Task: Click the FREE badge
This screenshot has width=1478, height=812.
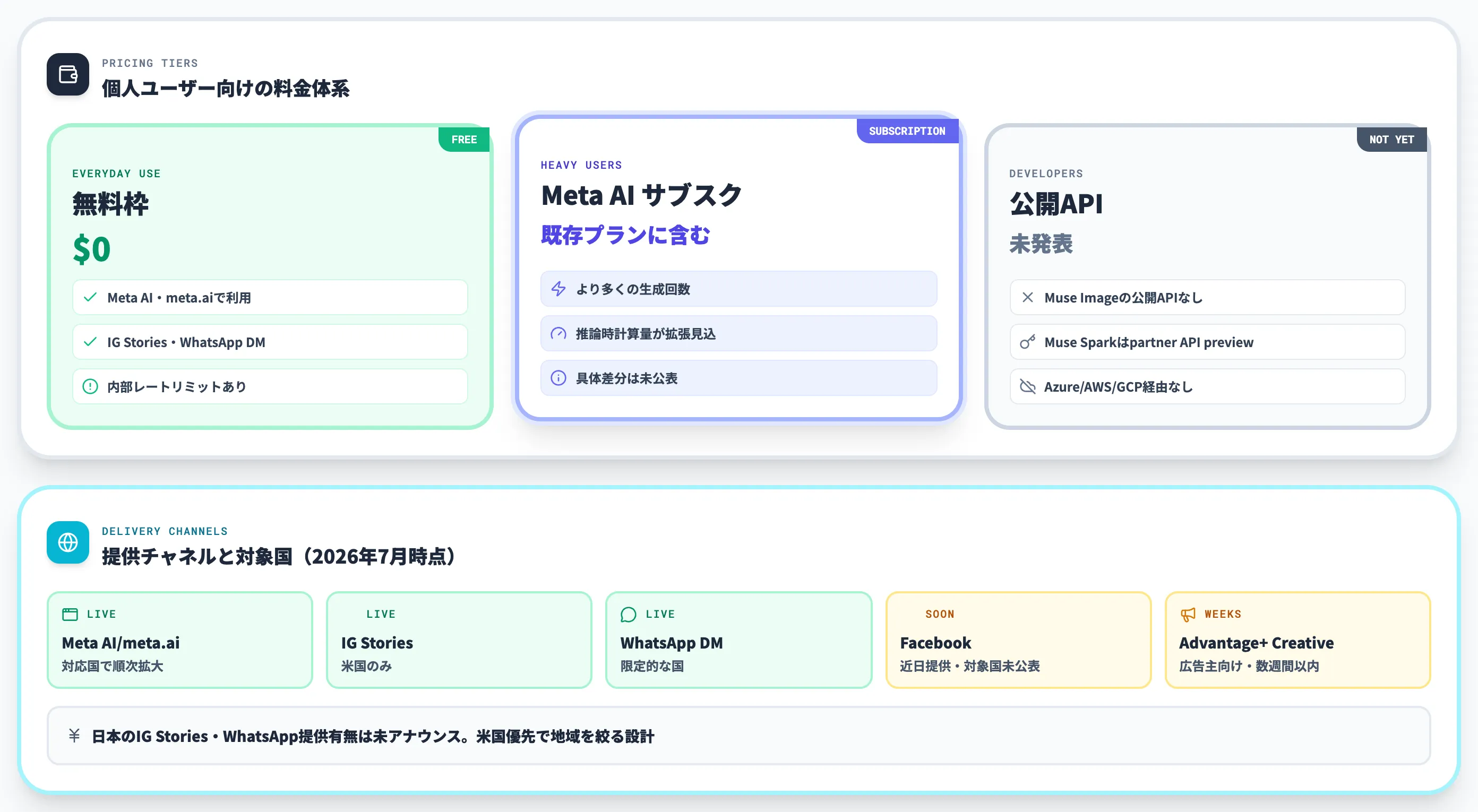Action: click(x=463, y=140)
